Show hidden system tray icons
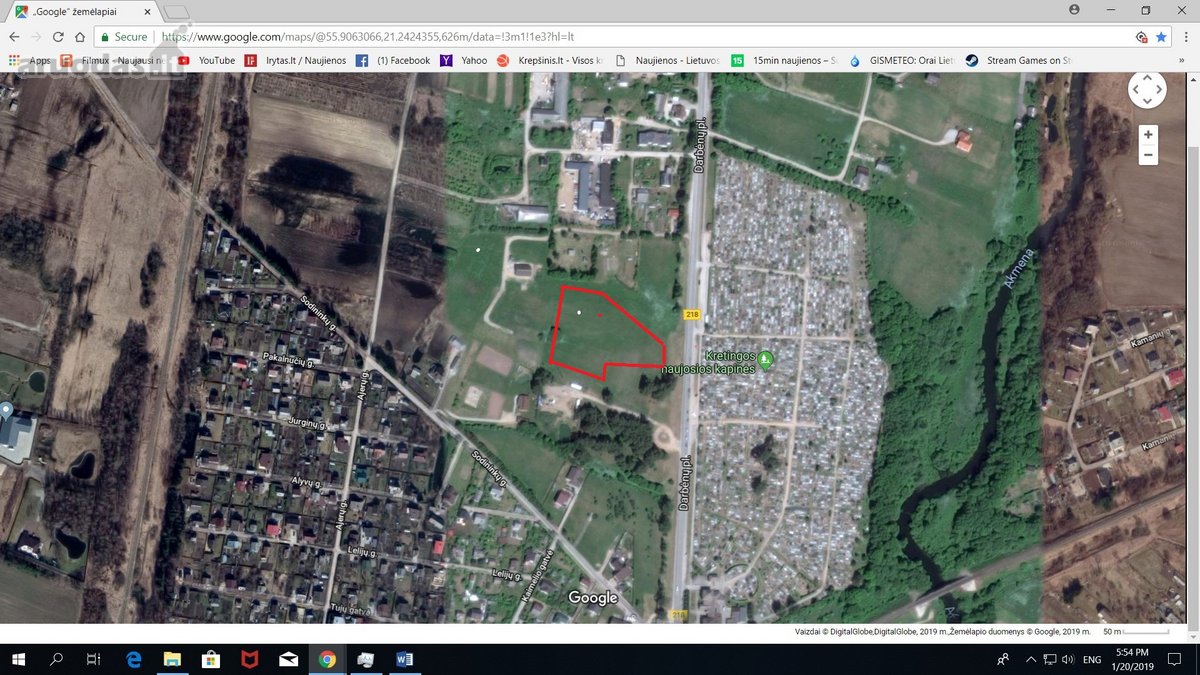 tap(1029, 659)
